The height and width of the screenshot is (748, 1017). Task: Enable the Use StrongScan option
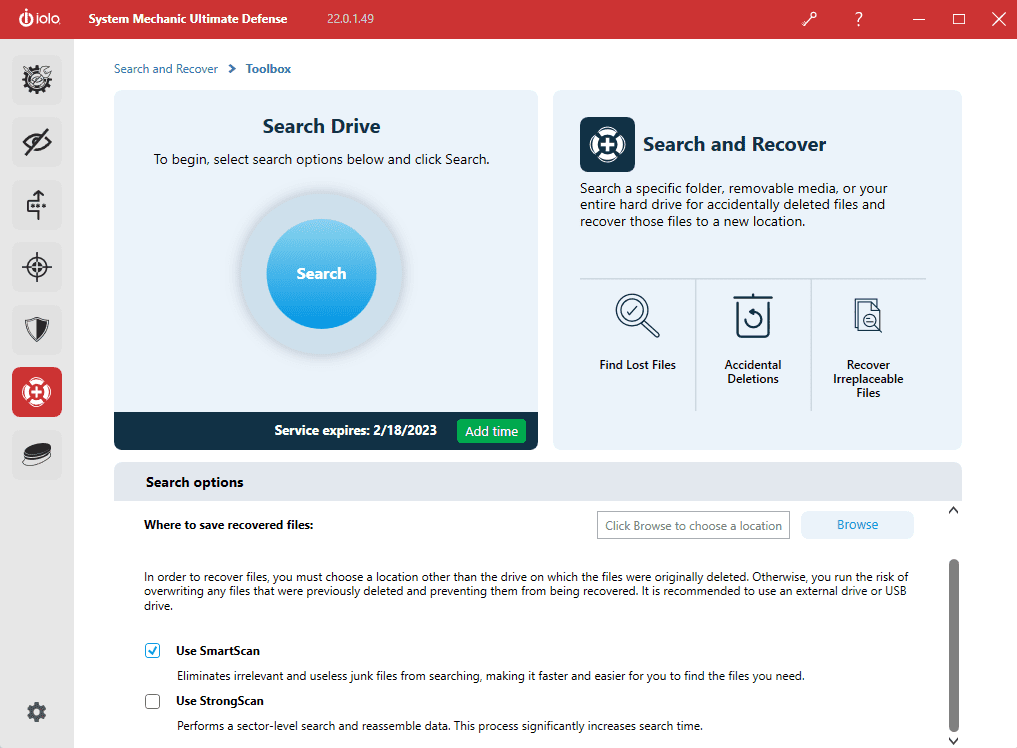[x=152, y=701]
